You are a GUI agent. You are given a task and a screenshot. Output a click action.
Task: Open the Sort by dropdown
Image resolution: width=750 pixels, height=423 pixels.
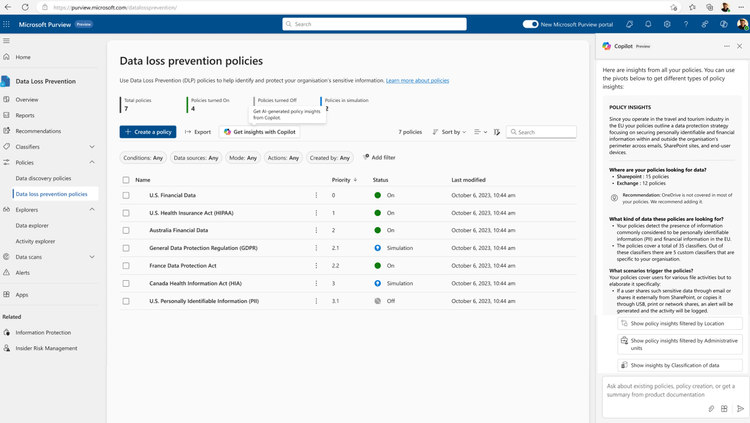click(449, 132)
